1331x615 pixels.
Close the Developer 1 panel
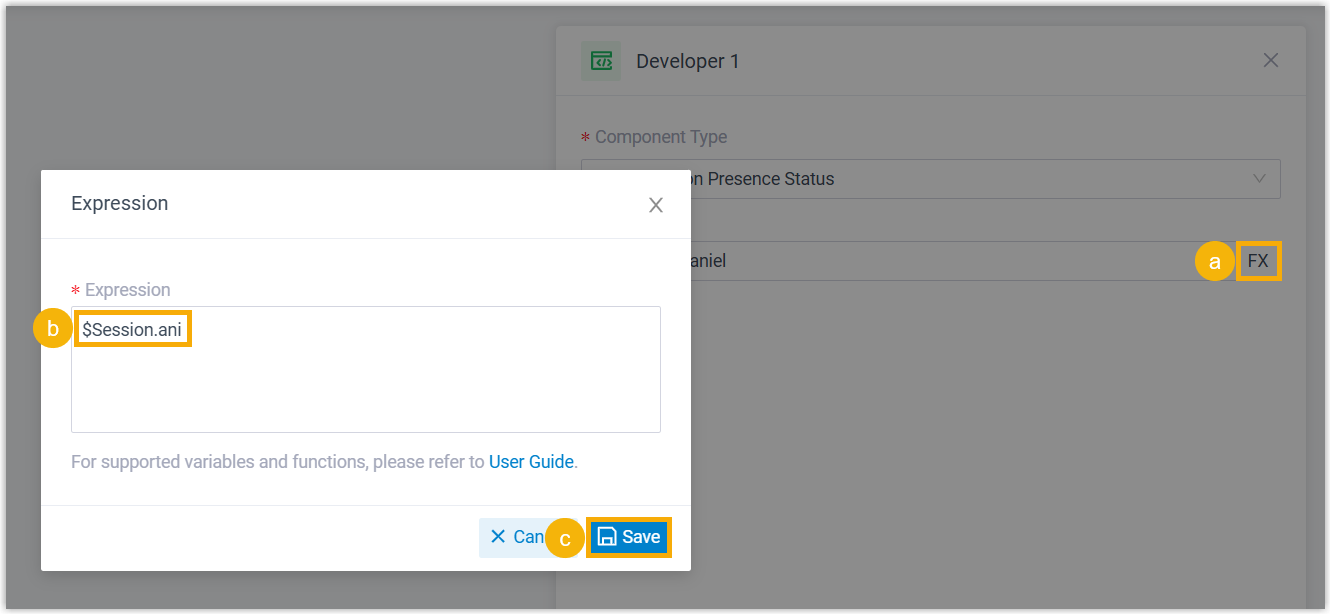1271,60
